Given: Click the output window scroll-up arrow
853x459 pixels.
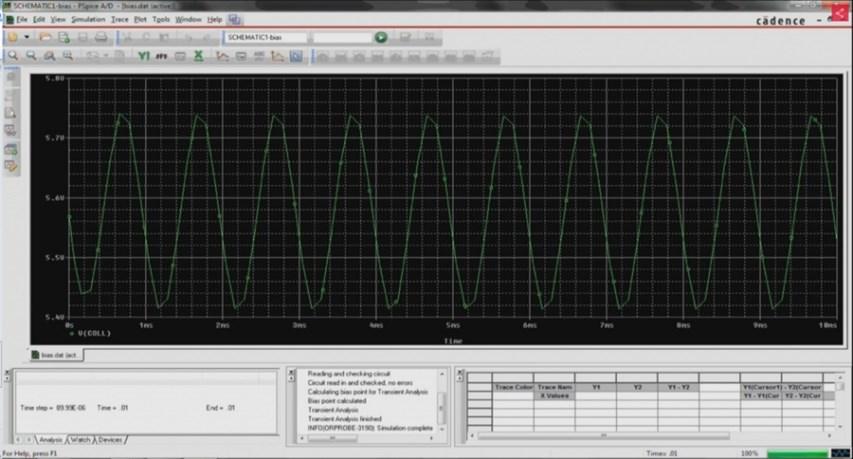Looking at the screenshot, I should click(442, 374).
